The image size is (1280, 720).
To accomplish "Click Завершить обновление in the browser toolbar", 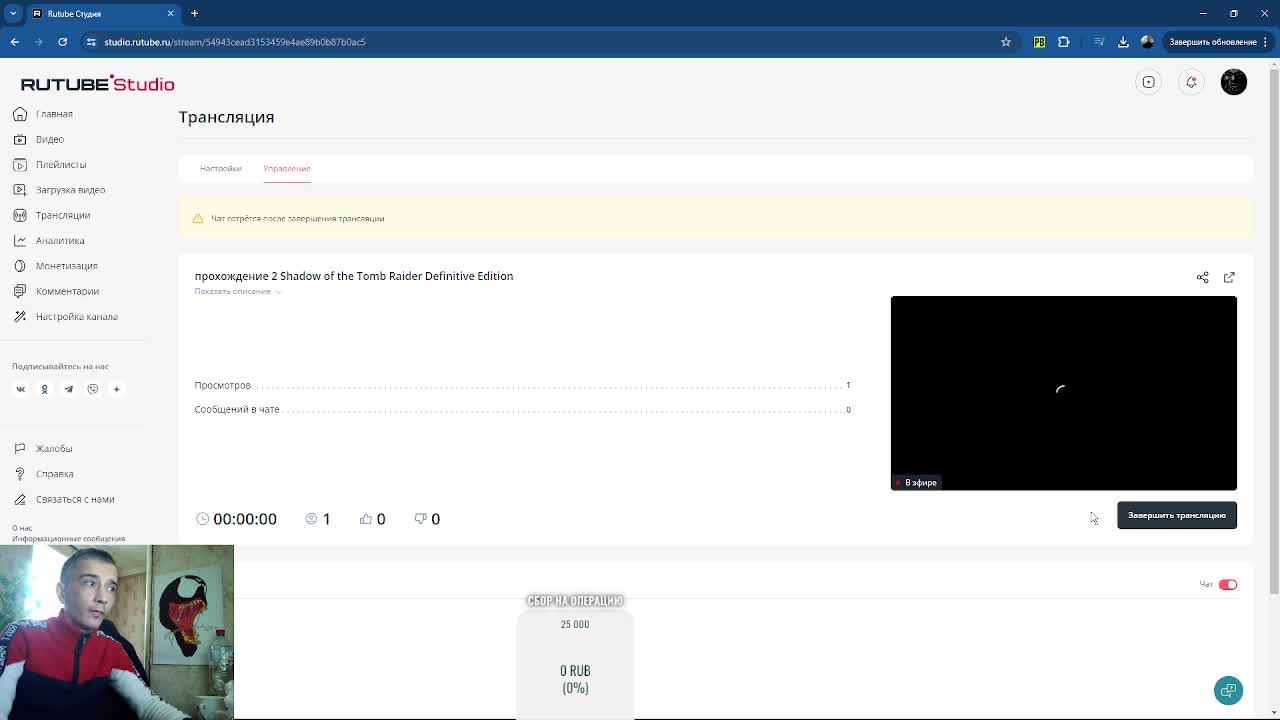I will [1213, 42].
